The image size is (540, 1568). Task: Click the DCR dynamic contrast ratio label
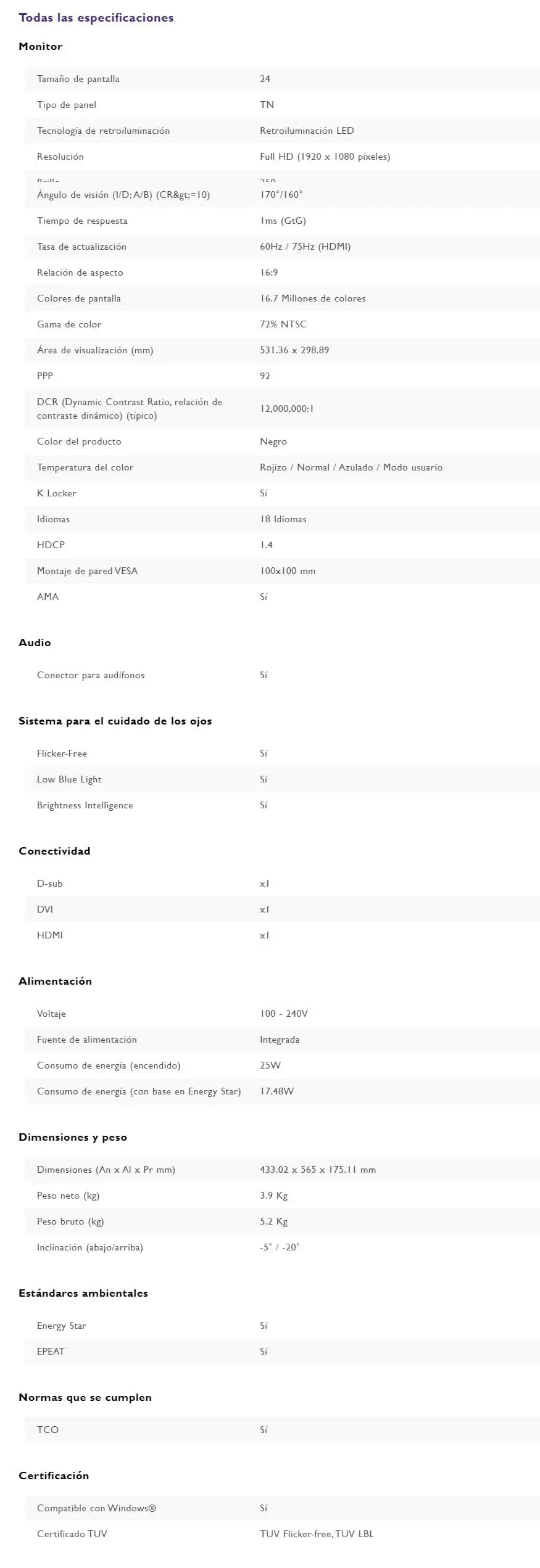[x=130, y=409]
